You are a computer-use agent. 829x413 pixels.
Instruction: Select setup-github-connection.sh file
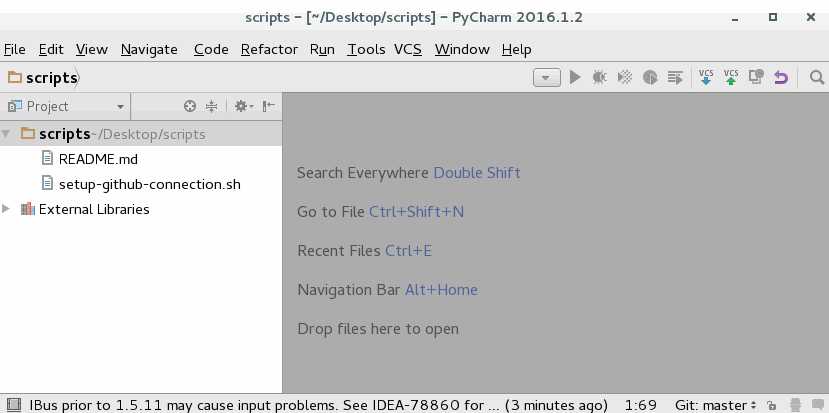coord(150,184)
